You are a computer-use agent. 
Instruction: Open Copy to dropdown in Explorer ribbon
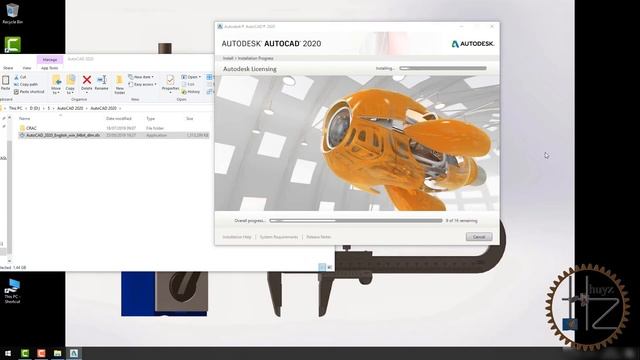point(70,84)
